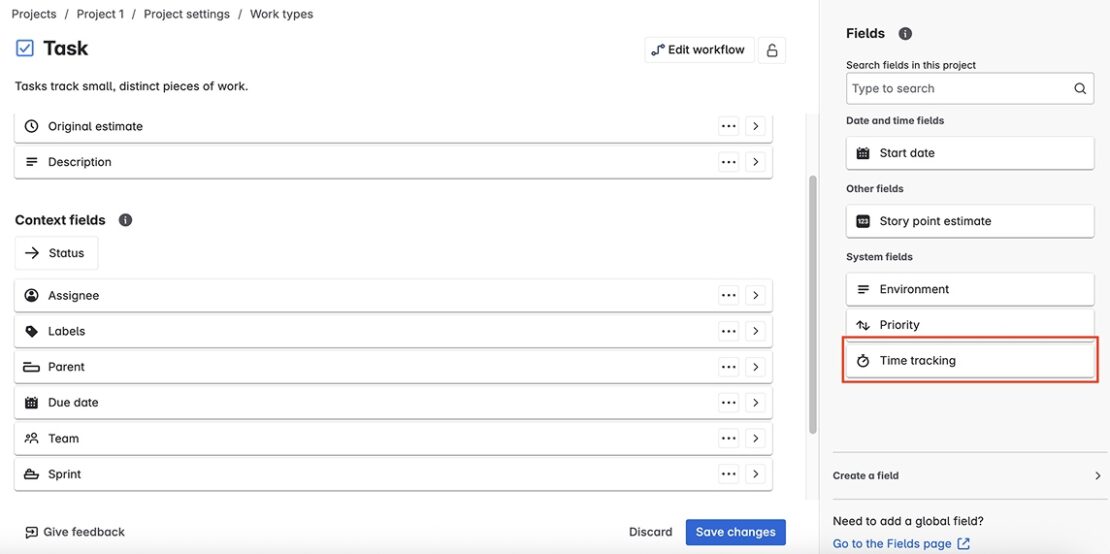Open more options for Parent
The image size is (1110, 554).
pyautogui.click(x=728, y=367)
